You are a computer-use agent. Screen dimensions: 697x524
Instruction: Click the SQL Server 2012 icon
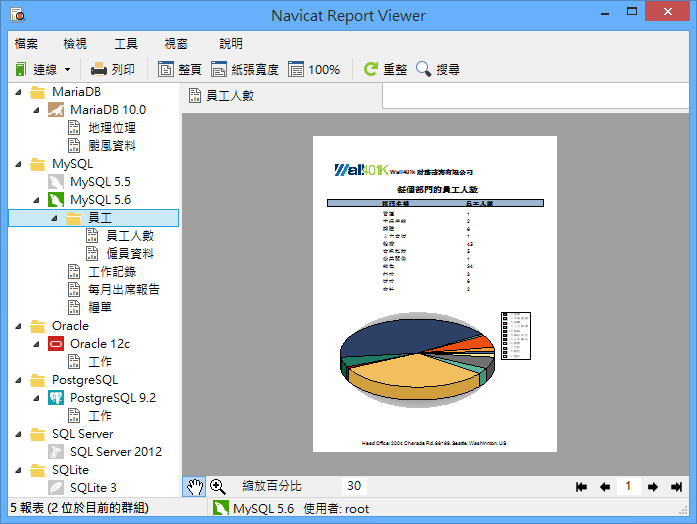56,452
